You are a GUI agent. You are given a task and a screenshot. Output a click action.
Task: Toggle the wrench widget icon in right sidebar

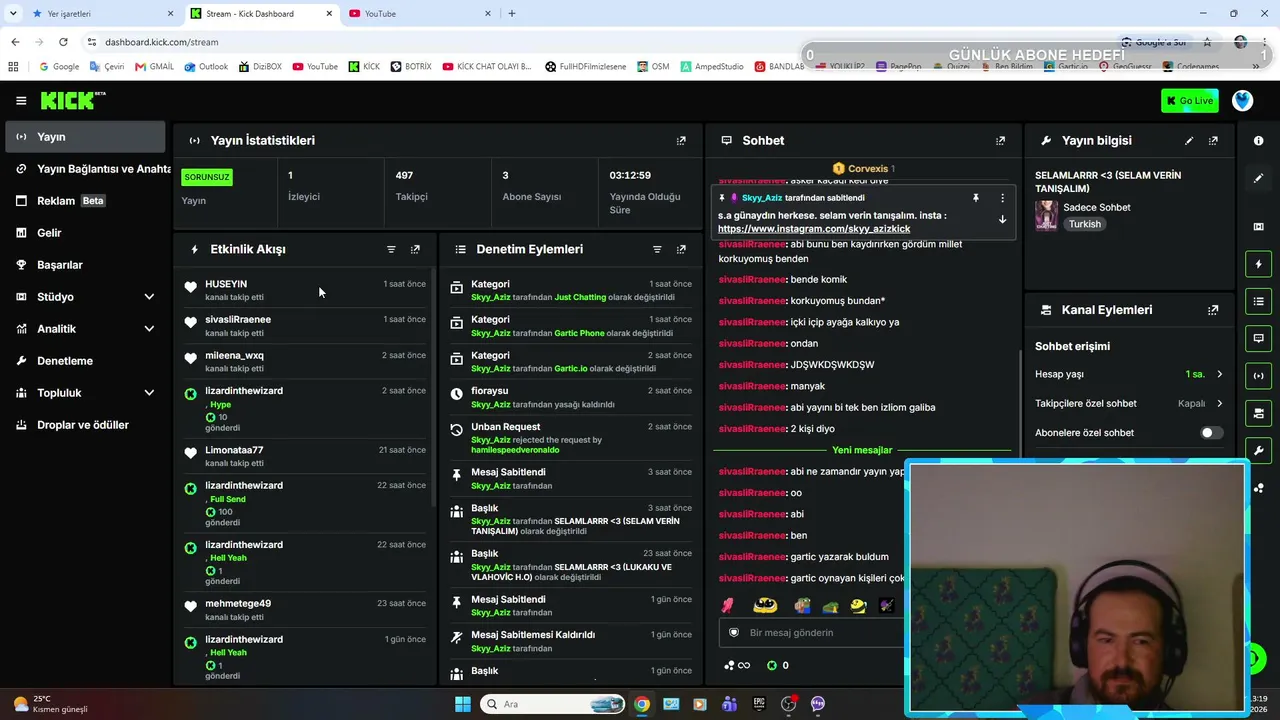click(x=1258, y=450)
